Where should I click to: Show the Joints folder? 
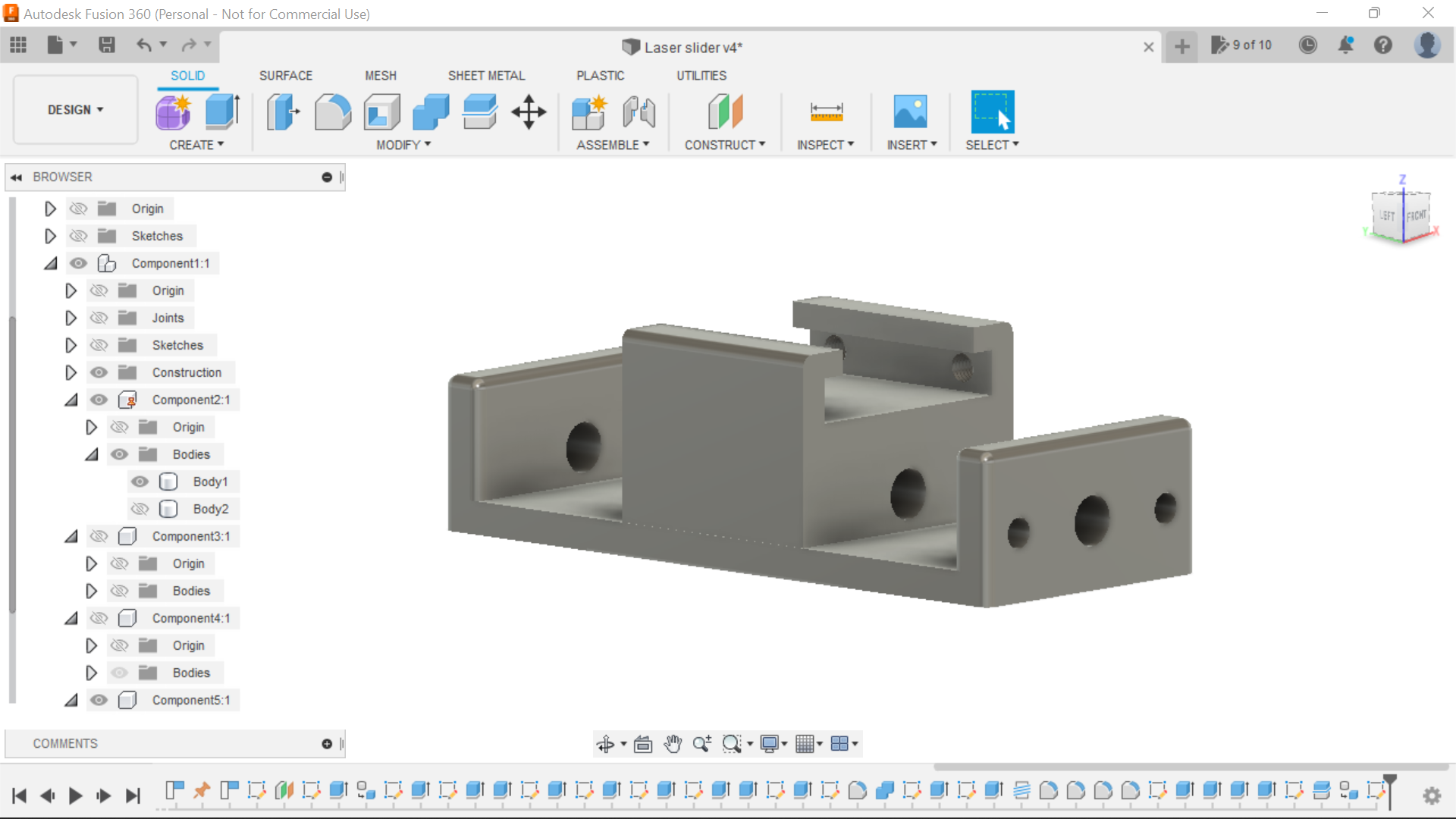[x=99, y=318]
